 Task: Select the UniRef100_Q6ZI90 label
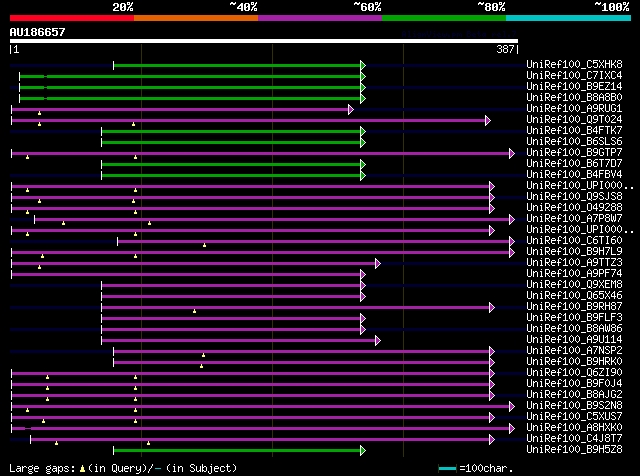coord(574,373)
